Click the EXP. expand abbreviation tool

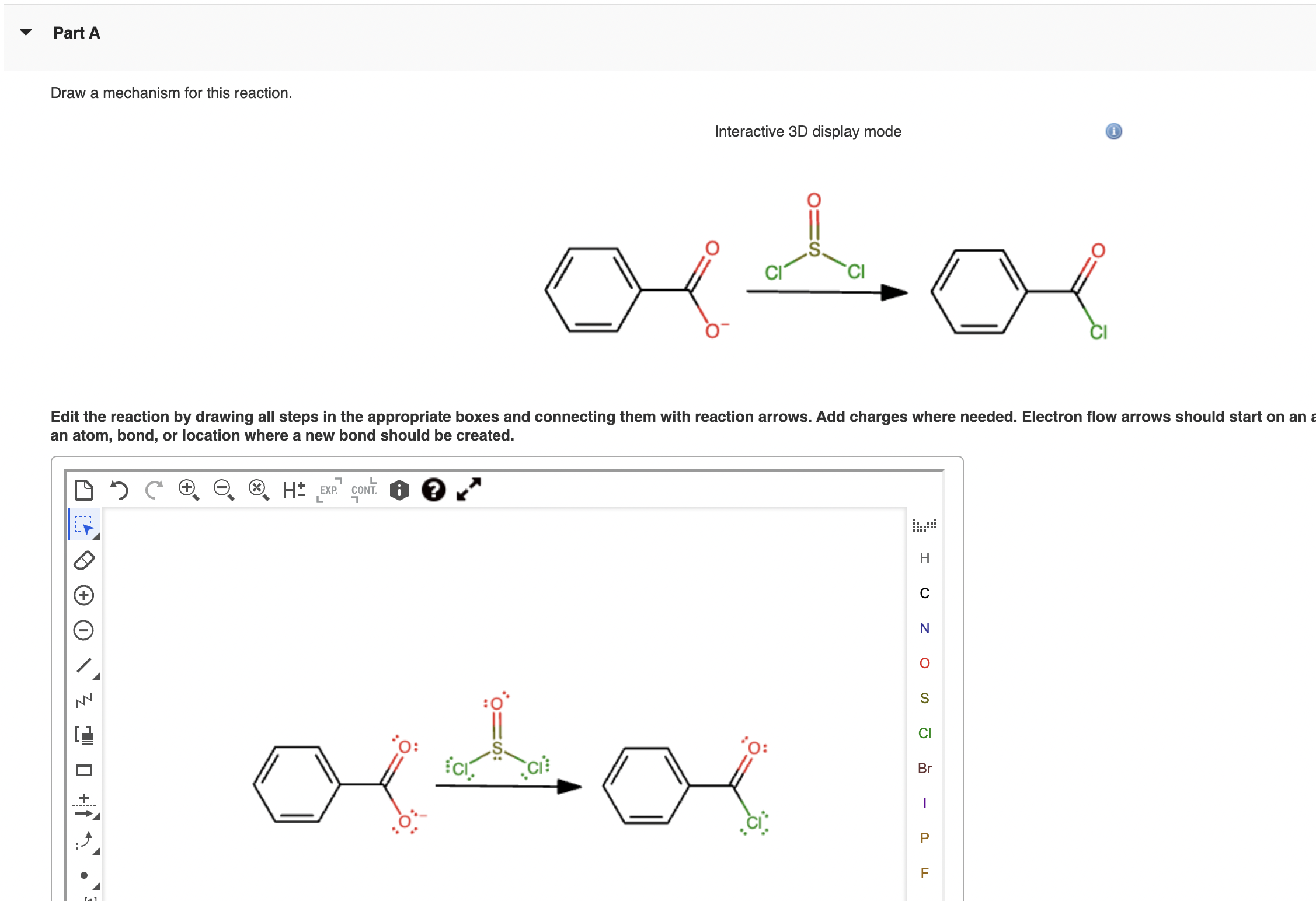click(x=329, y=490)
